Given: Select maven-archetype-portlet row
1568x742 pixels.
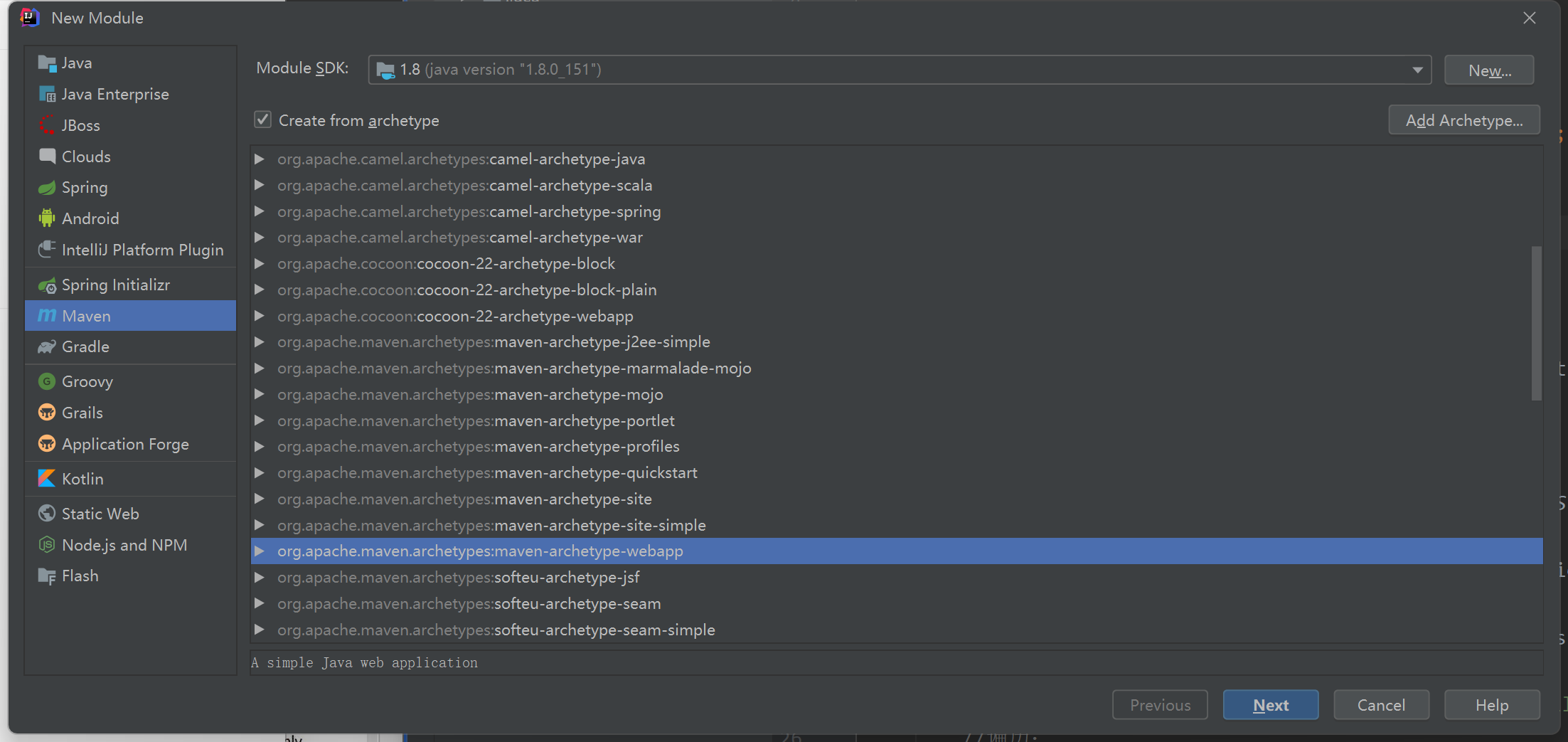Looking at the screenshot, I should click(x=897, y=420).
